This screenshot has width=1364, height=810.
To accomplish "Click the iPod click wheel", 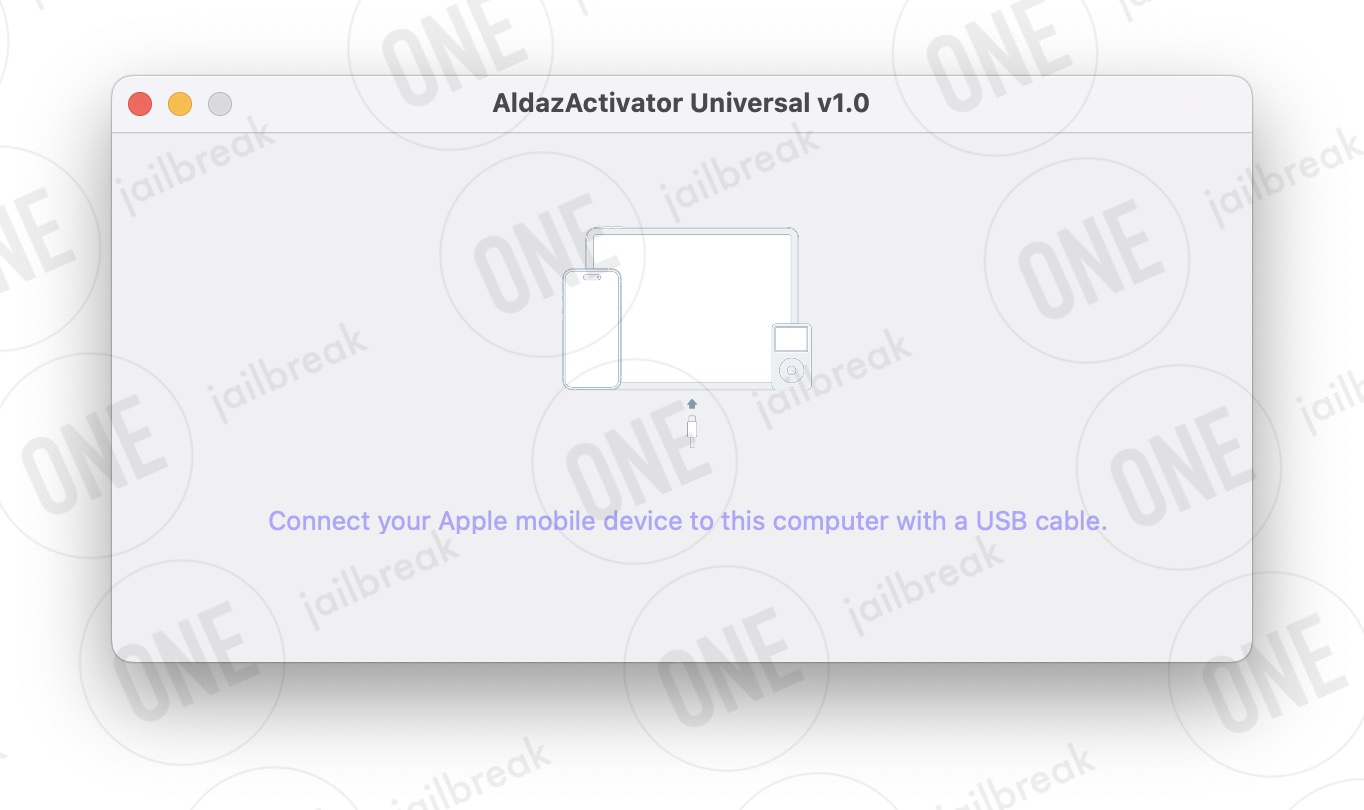I will point(791,372).
